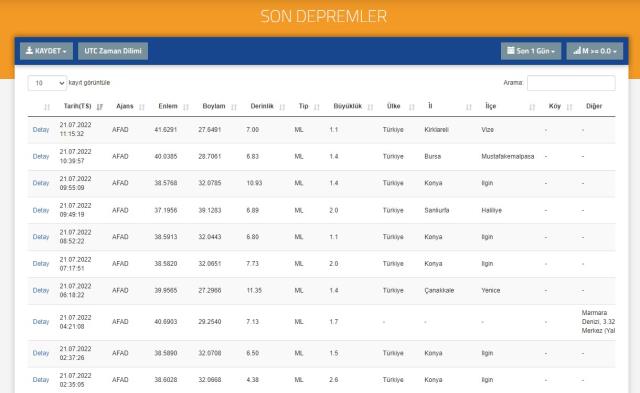This screenshot has width=640, height=393.
Task: Open Detay for the 09:49:19 Şanlıurfa quake
Action: click(x=41, y=210)
